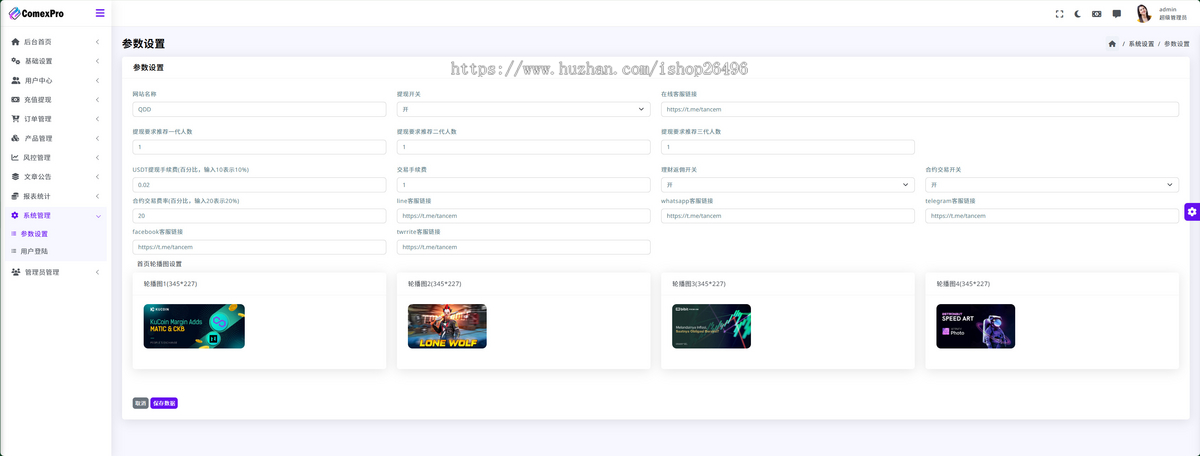Click the 充值提现 money icon
Viewport: 1200px width, 456px height.
pyautogui.click(x=15, y=100)
